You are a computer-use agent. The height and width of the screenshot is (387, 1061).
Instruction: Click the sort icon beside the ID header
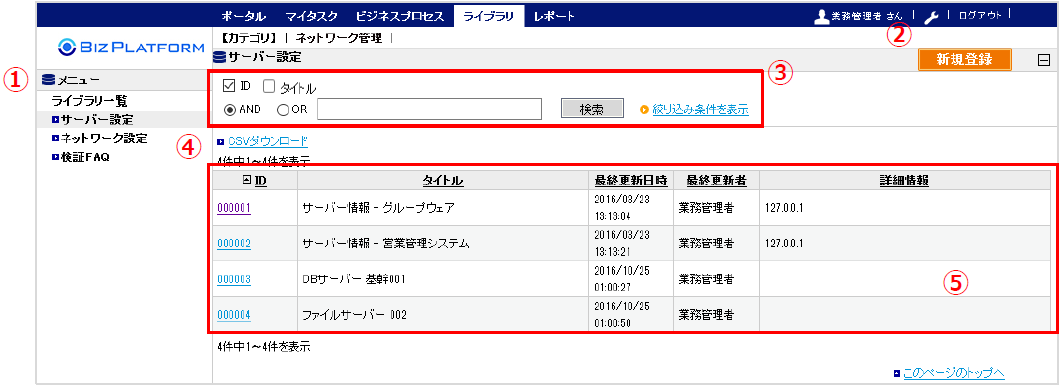point(246,180)
